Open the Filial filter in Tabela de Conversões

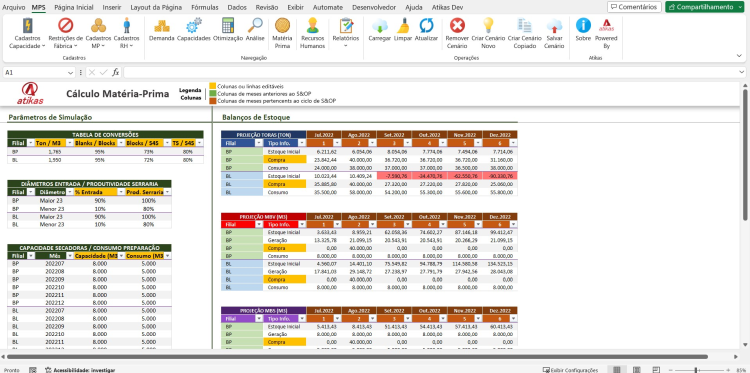[31, 143]
